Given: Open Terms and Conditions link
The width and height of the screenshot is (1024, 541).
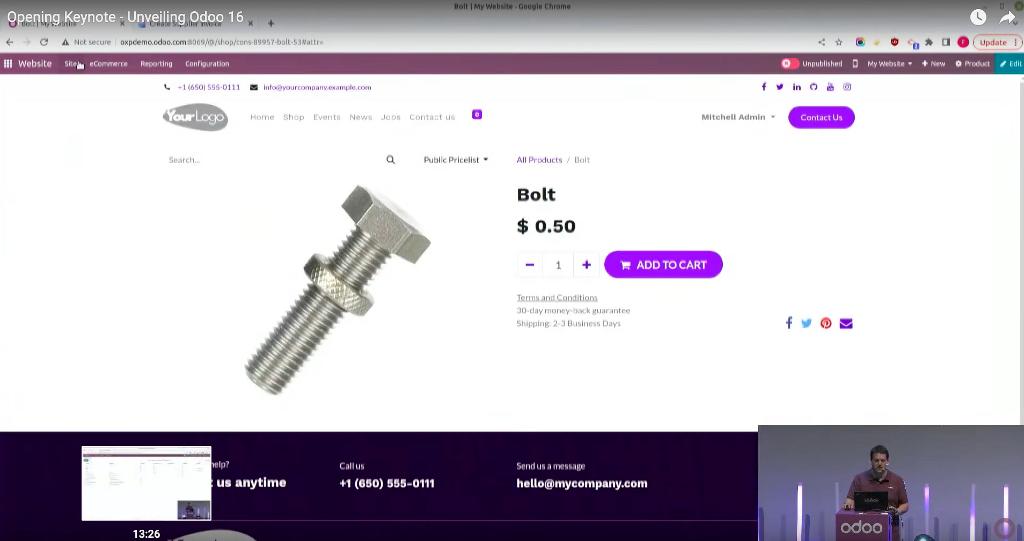Looking at the screenshot, I should 557,297.
